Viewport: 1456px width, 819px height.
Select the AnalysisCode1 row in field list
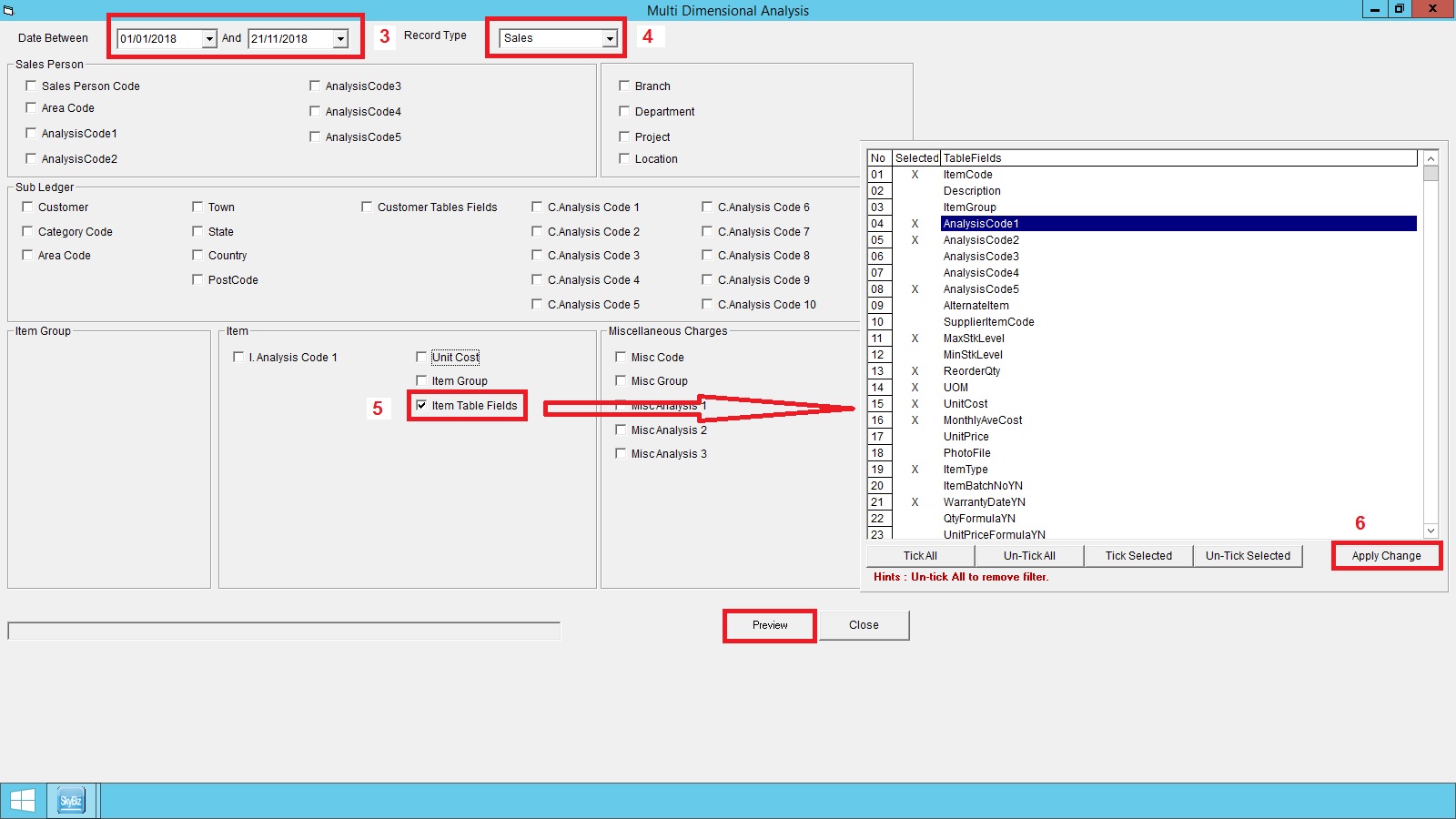click(981, 224)
